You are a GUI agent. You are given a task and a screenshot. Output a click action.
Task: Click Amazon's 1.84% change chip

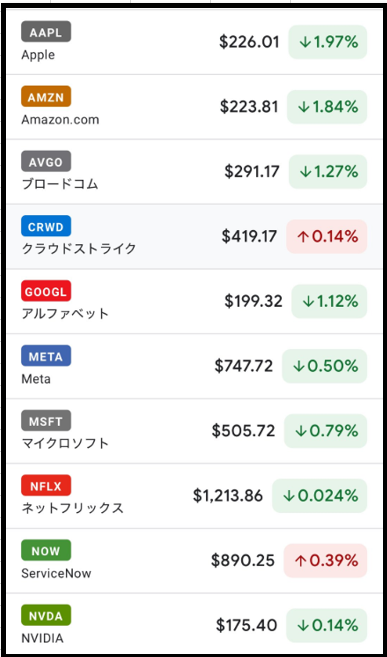pyautogui.click(x=327, y=107)
